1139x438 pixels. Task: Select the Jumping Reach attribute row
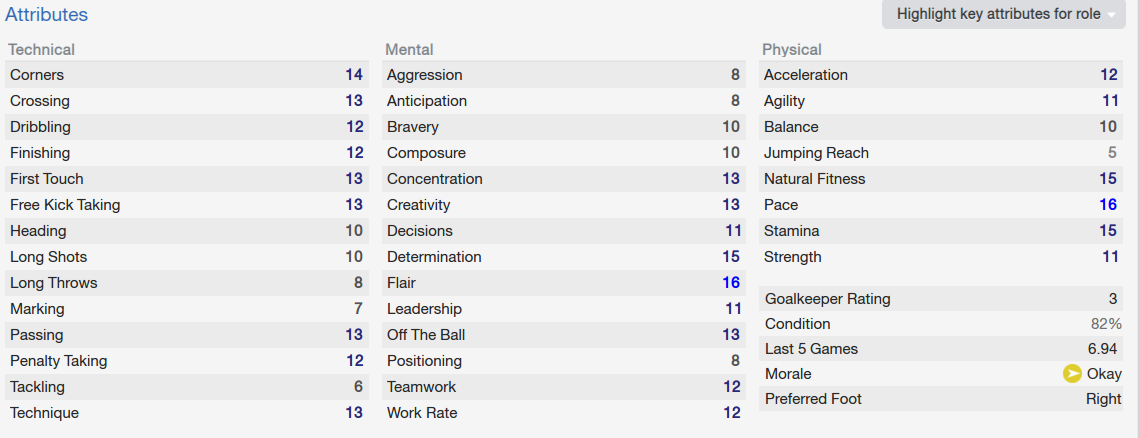click(941, 153)
